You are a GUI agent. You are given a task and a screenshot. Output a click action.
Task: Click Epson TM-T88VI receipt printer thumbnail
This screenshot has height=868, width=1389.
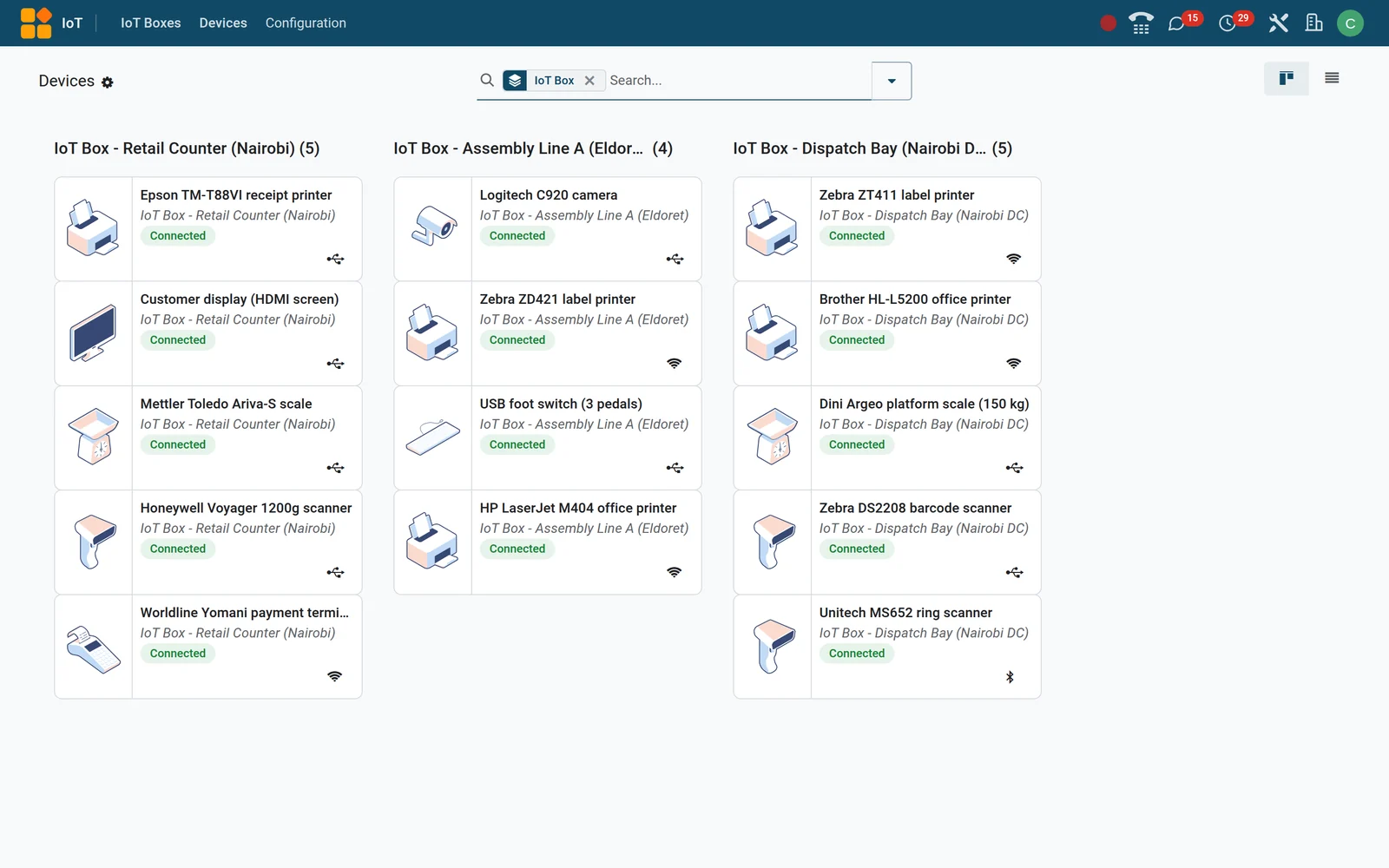93,229
